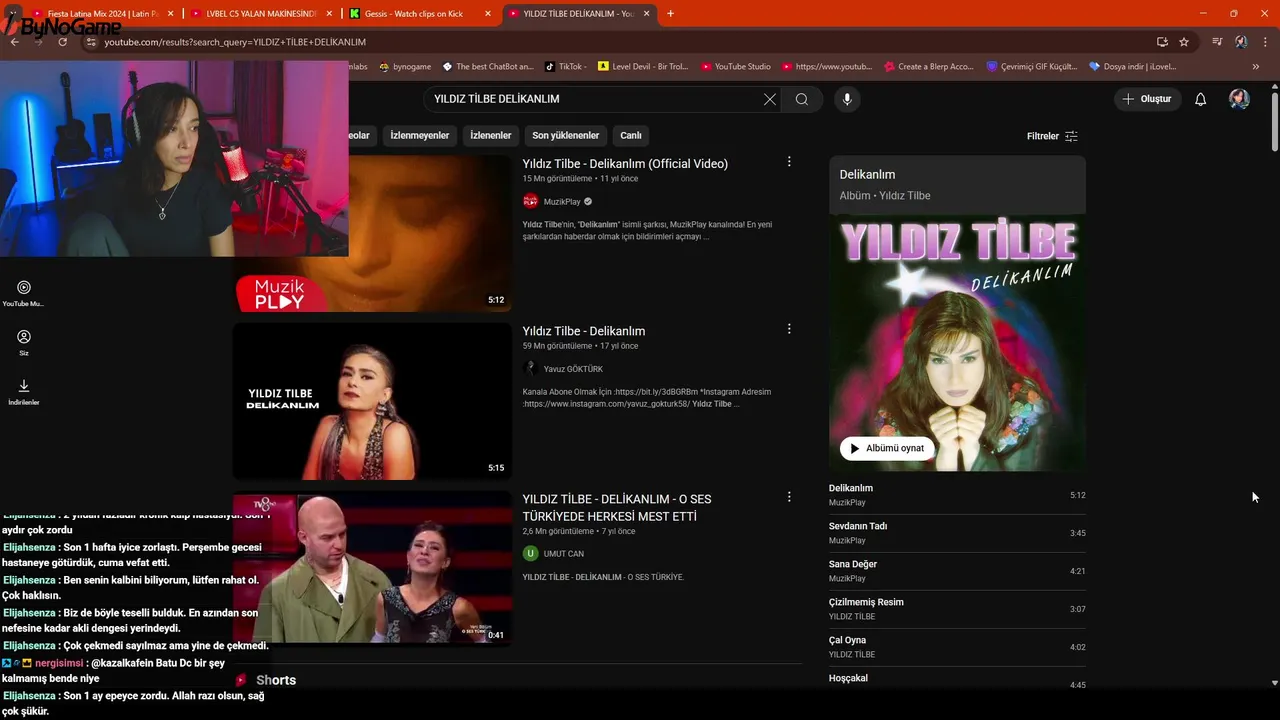Select the Canlı filter chip
Viewport: 1280px width, 720px height.
click(x=631, y=135)
